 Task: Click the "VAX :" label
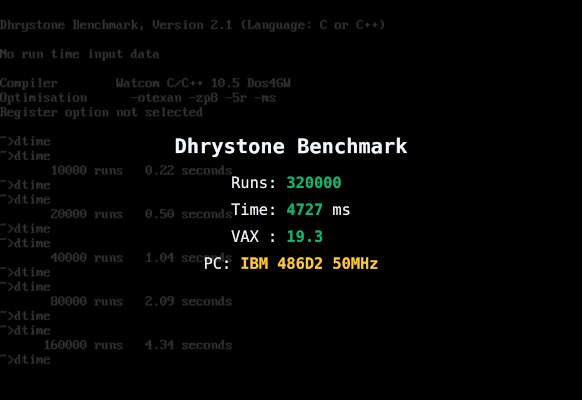254,237
